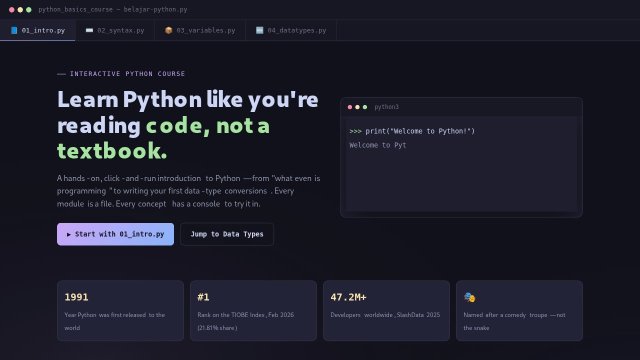The height and width of the screenshot is (360, 640).
Task: Click Jump to Data Types button
Action: tap(227, 234)
